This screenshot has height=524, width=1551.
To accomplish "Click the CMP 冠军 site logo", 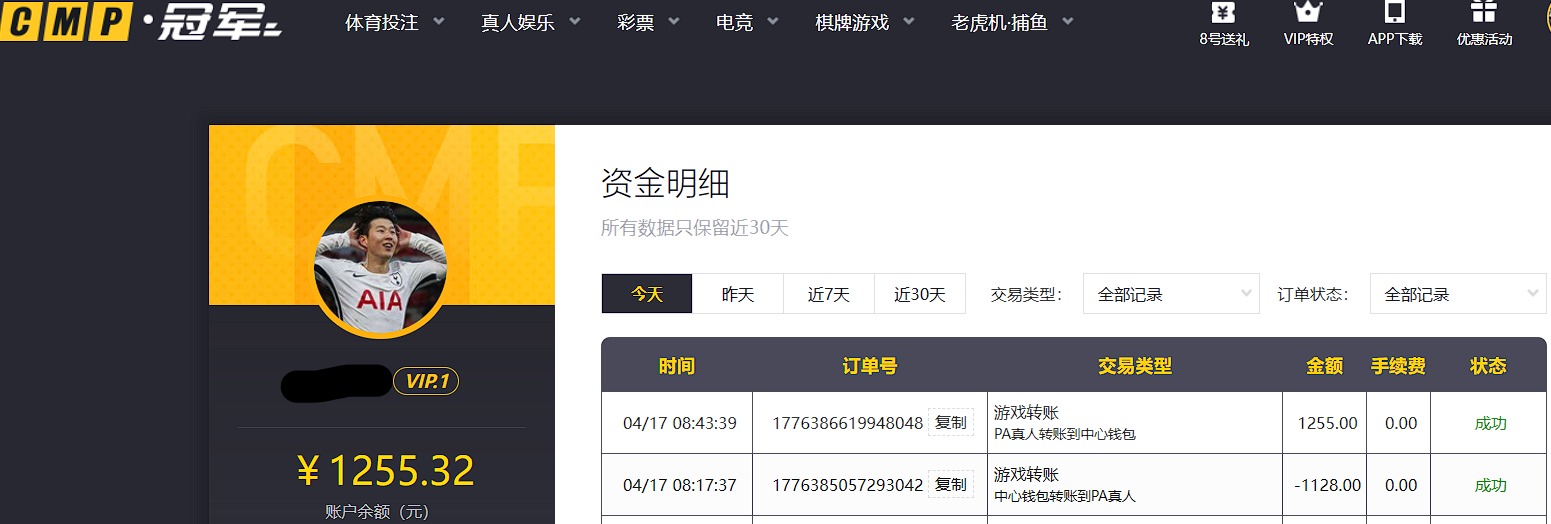I will tap(141, 21).
